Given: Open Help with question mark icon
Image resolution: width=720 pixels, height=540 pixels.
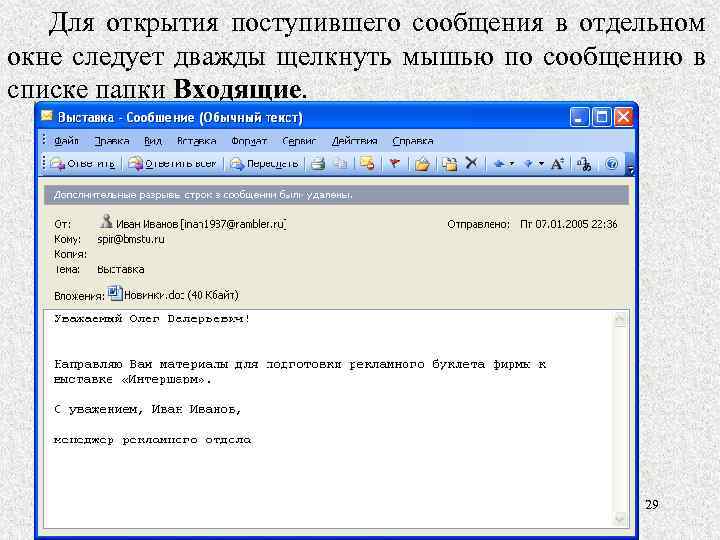Looking at the screenshot, I should pos(612,163).
